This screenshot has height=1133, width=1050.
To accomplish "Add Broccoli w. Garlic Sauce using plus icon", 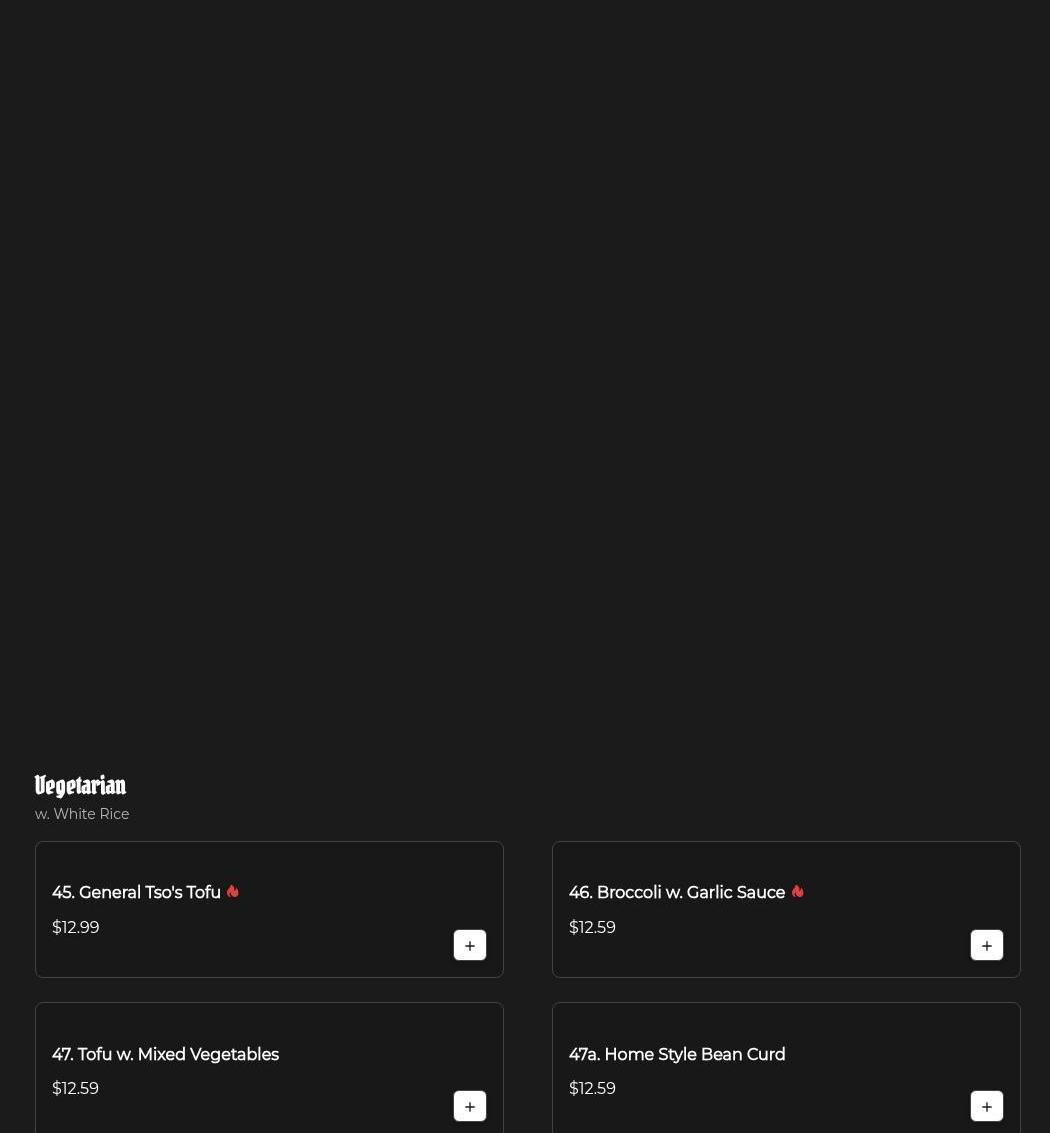I will click(986, 945).
